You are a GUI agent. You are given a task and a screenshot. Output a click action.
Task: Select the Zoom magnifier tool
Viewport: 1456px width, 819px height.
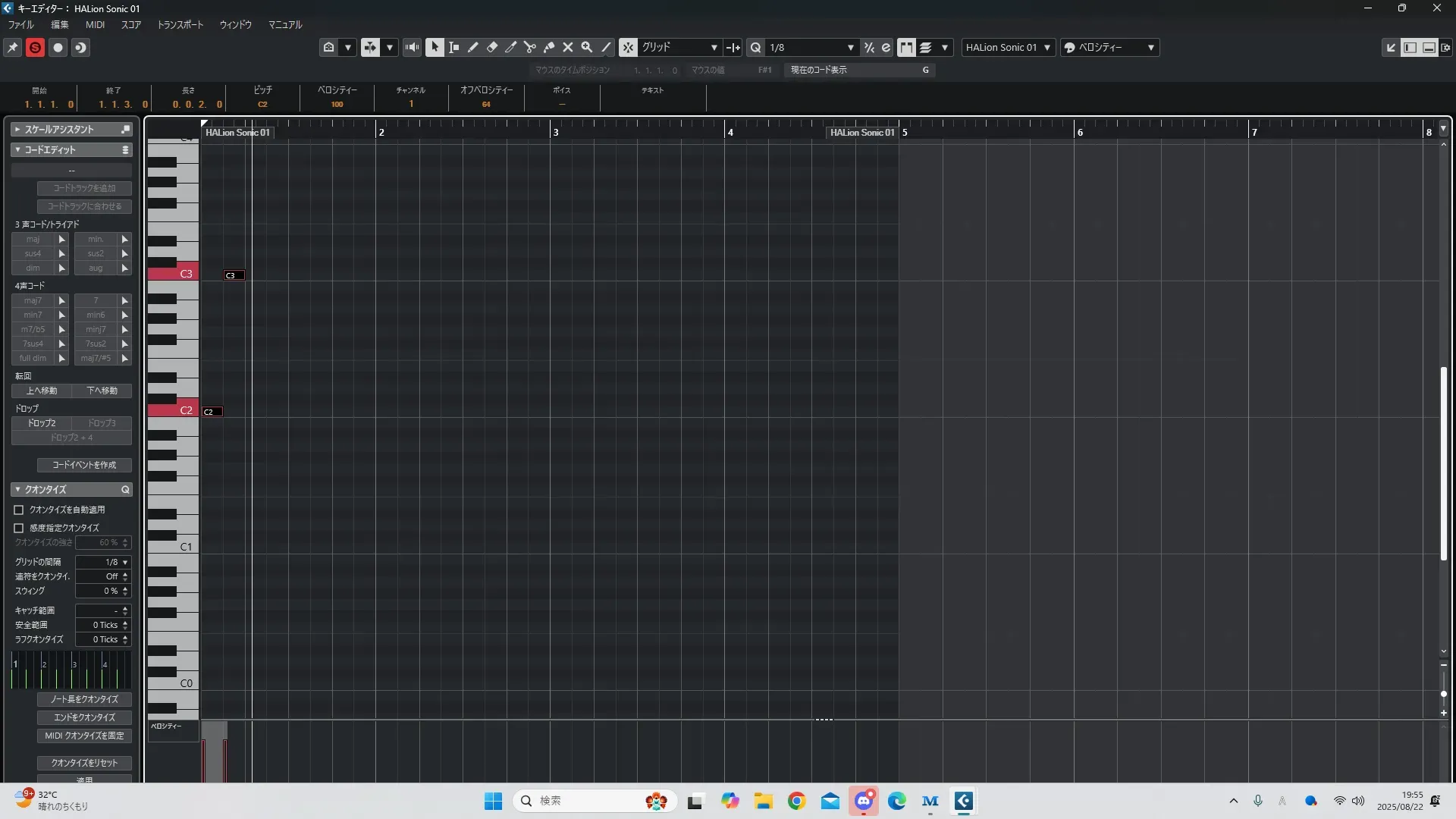point(587,47)
